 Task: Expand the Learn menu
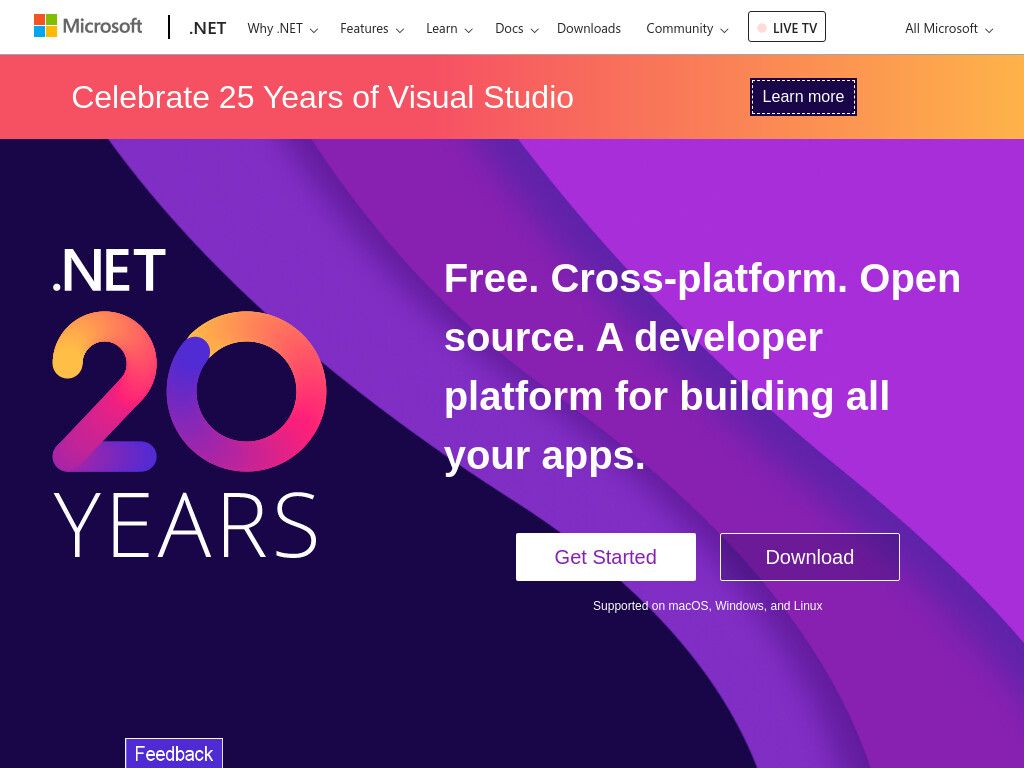[449, 29]
